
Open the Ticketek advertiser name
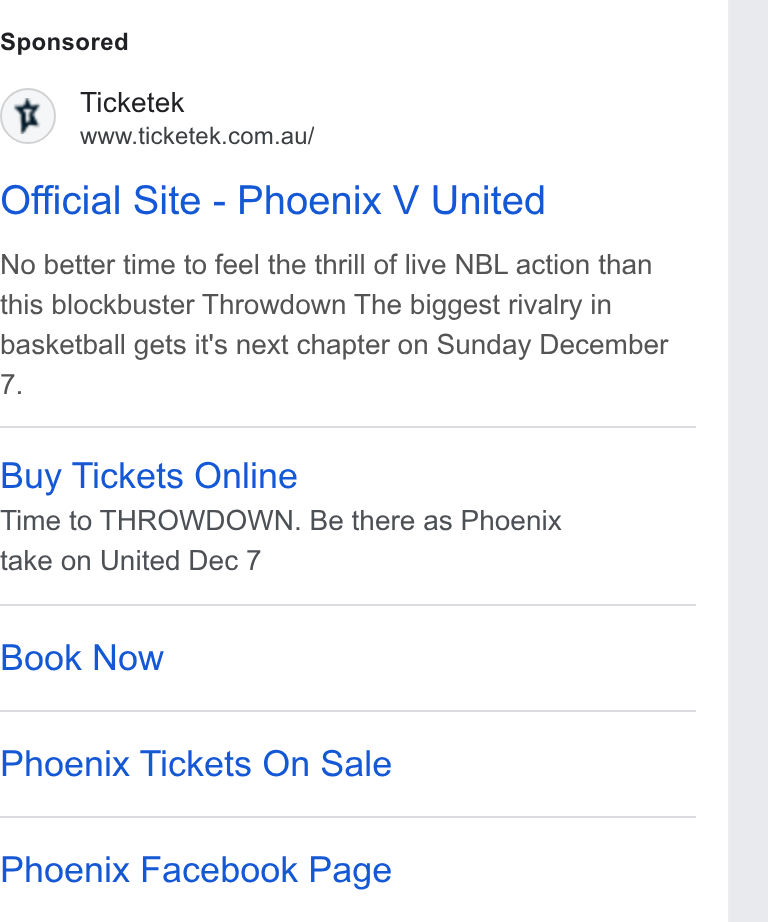(132, 103)
